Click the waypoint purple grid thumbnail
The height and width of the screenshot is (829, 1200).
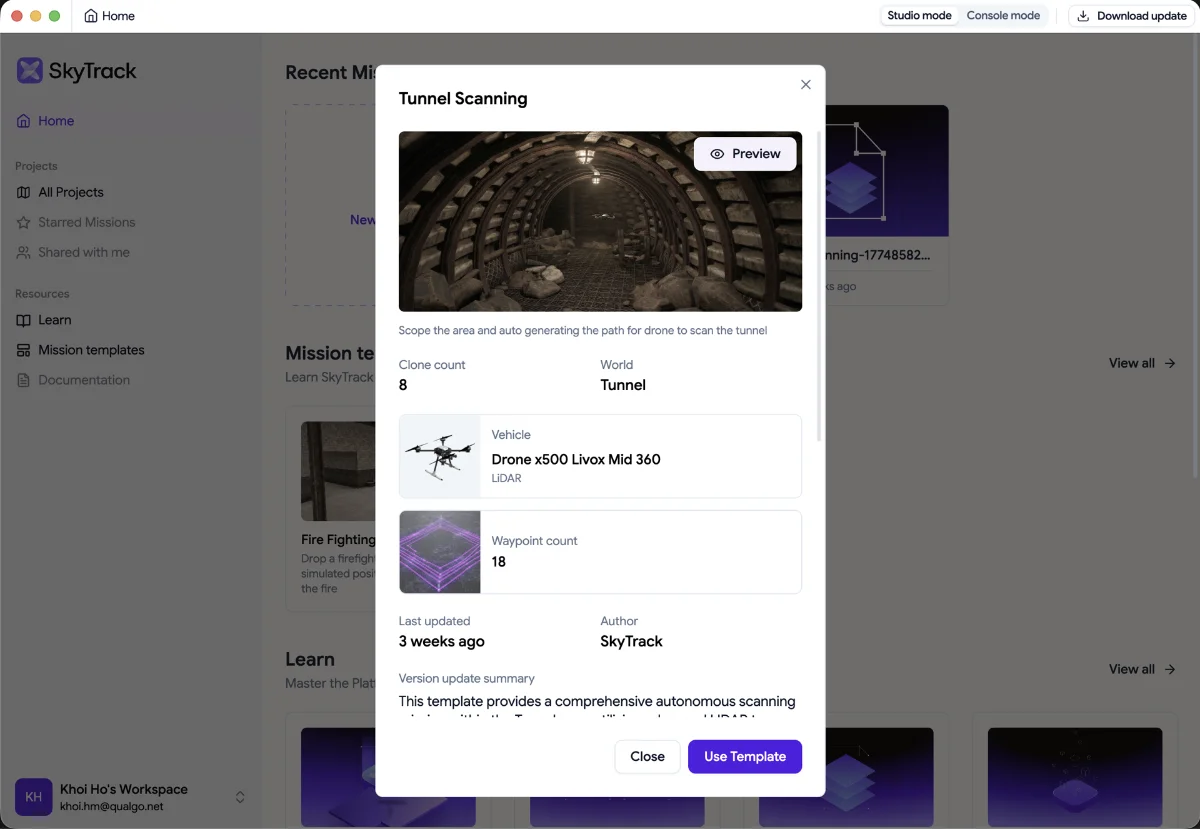[440, 552]
